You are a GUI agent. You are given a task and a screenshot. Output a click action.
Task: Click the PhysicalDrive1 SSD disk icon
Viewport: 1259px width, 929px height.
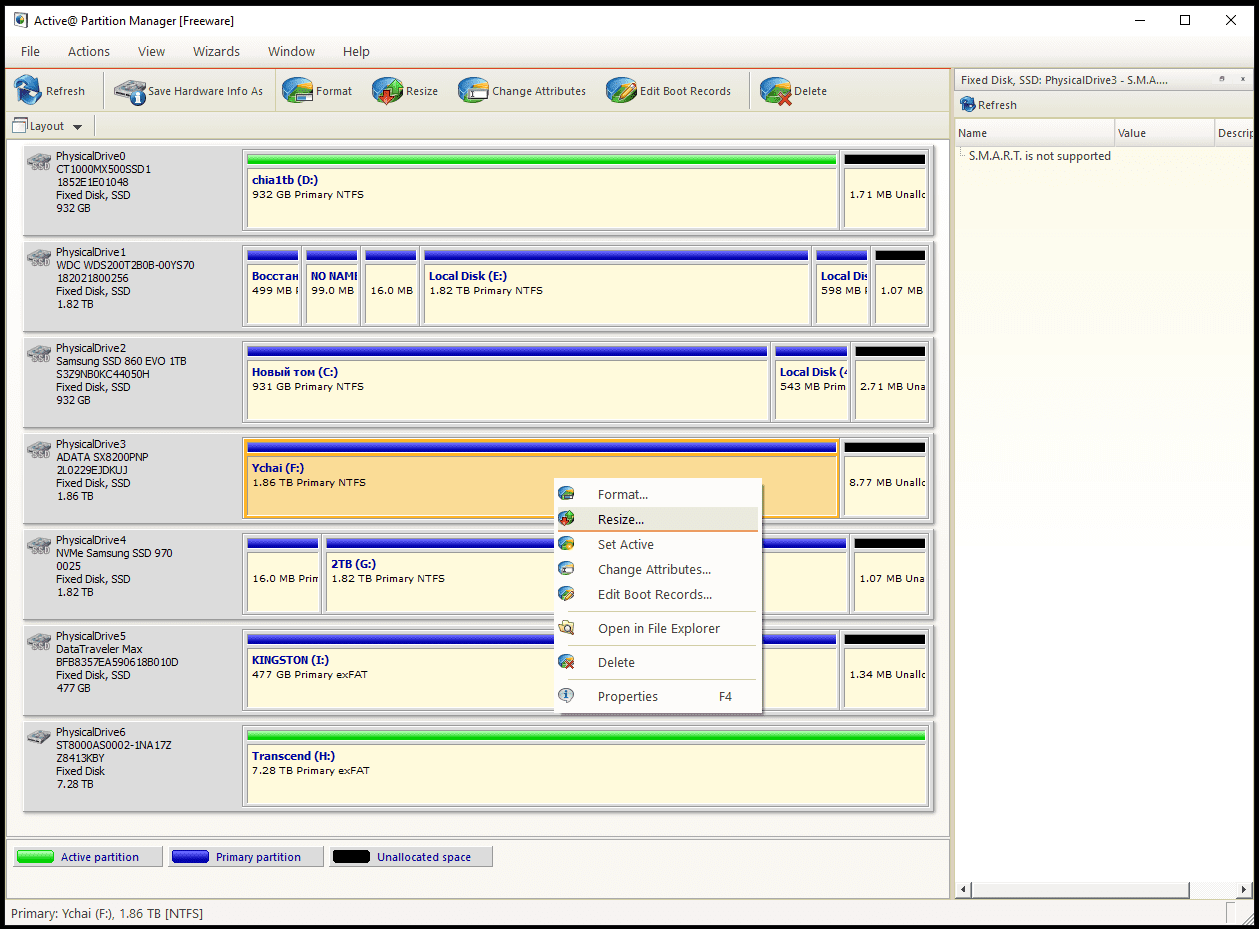(x=39, y=257)
